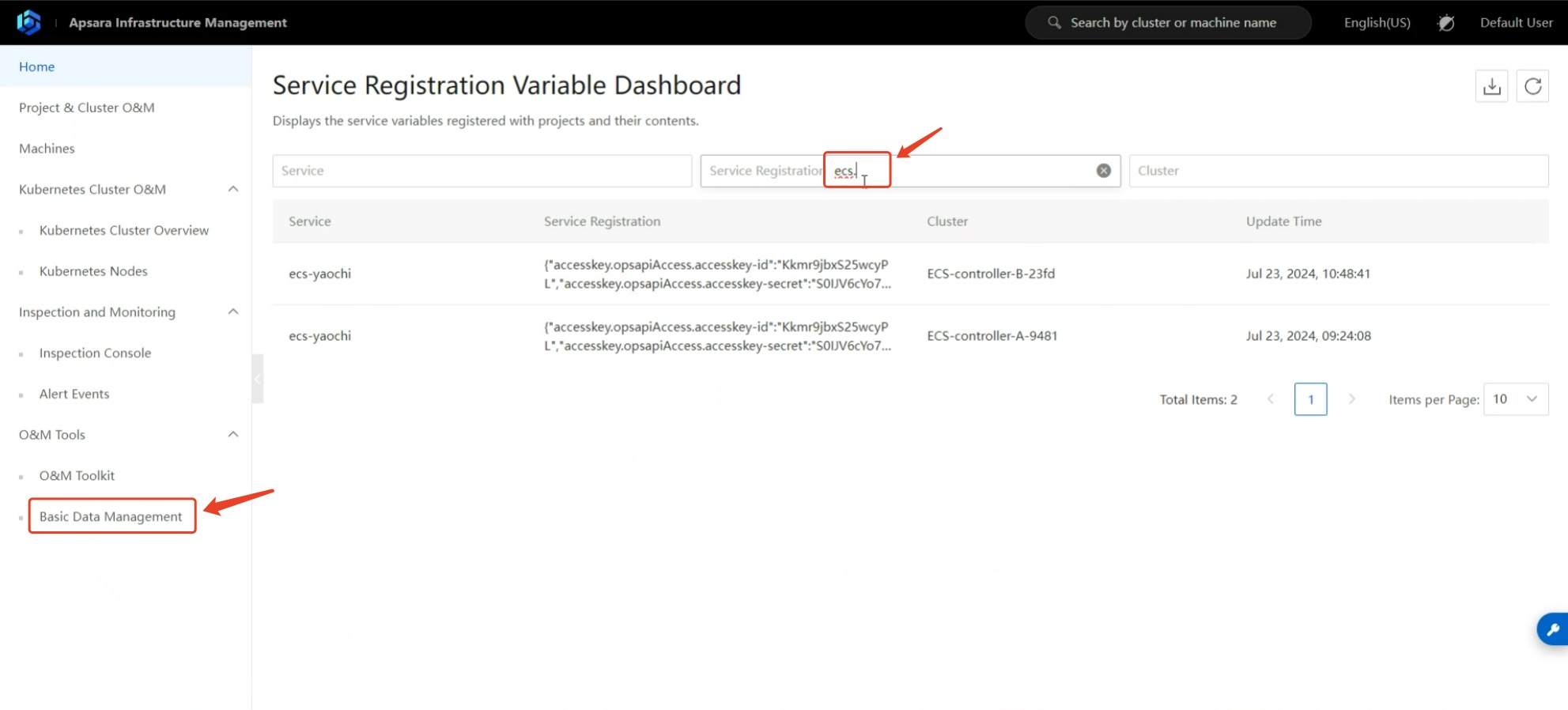Screen dimensions: 1568x710
Task: Go to previous page arrow
Action: (x=1271, y=399)
